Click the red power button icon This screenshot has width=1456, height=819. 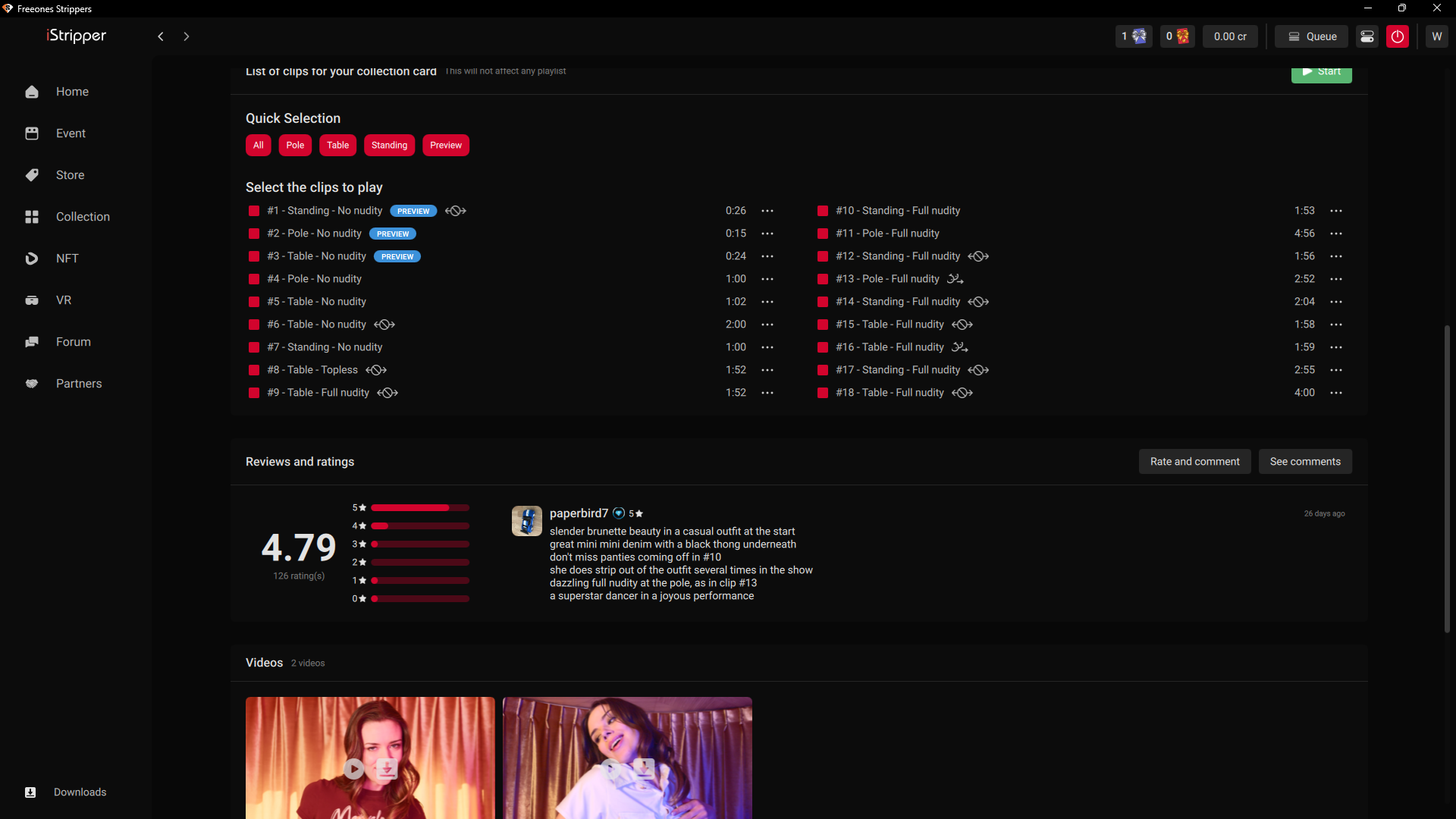pyautogui.click(x=1397, y=36)
